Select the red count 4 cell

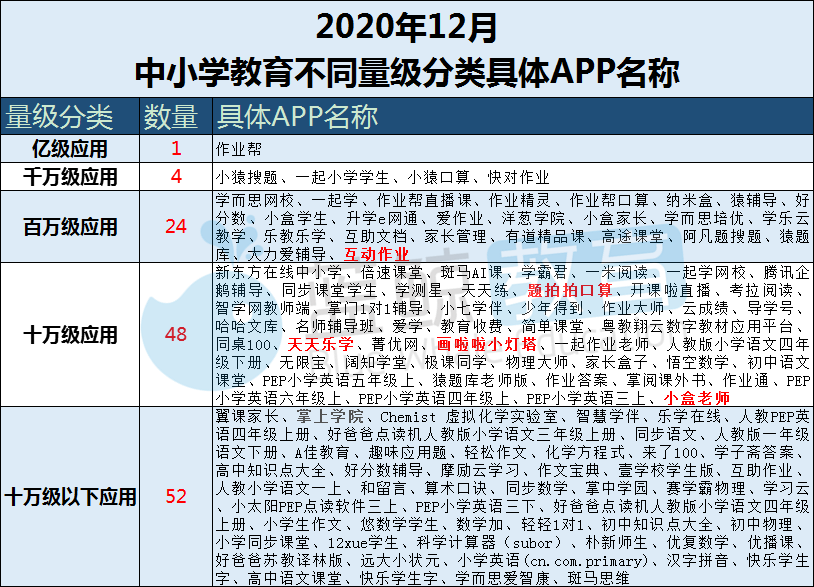(176, 178)
